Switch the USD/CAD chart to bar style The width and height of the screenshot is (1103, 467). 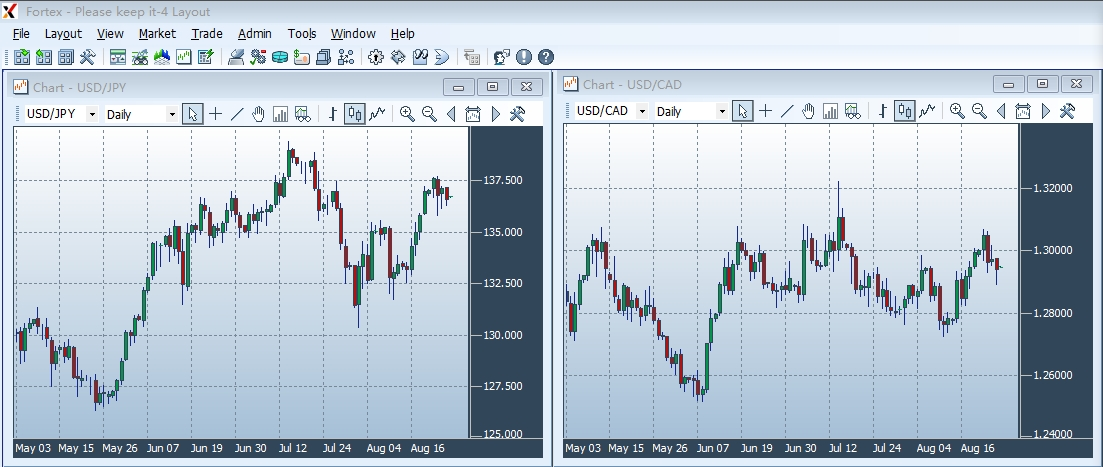883,111
